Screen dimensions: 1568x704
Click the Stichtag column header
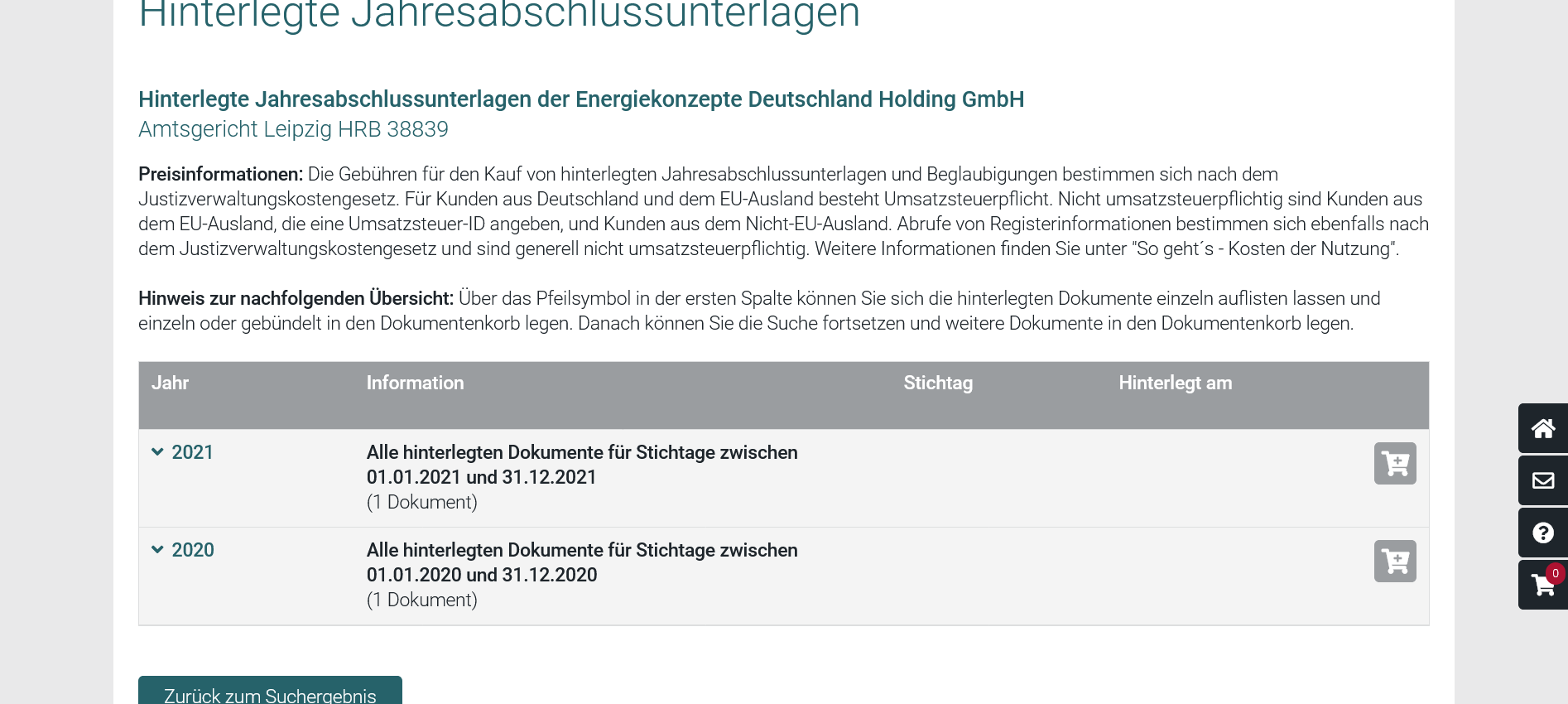point(938,383)
